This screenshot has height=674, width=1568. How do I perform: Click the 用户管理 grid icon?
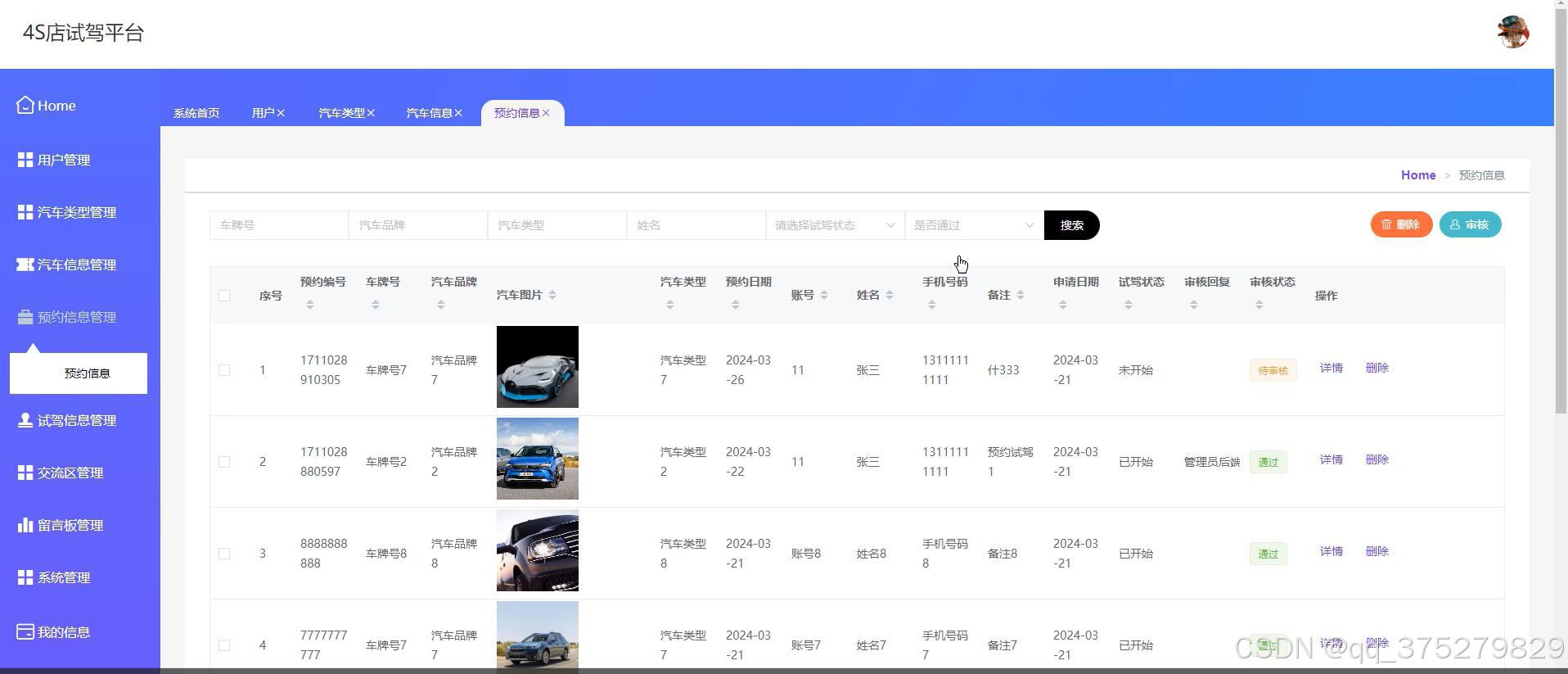[x=25, y=160]
